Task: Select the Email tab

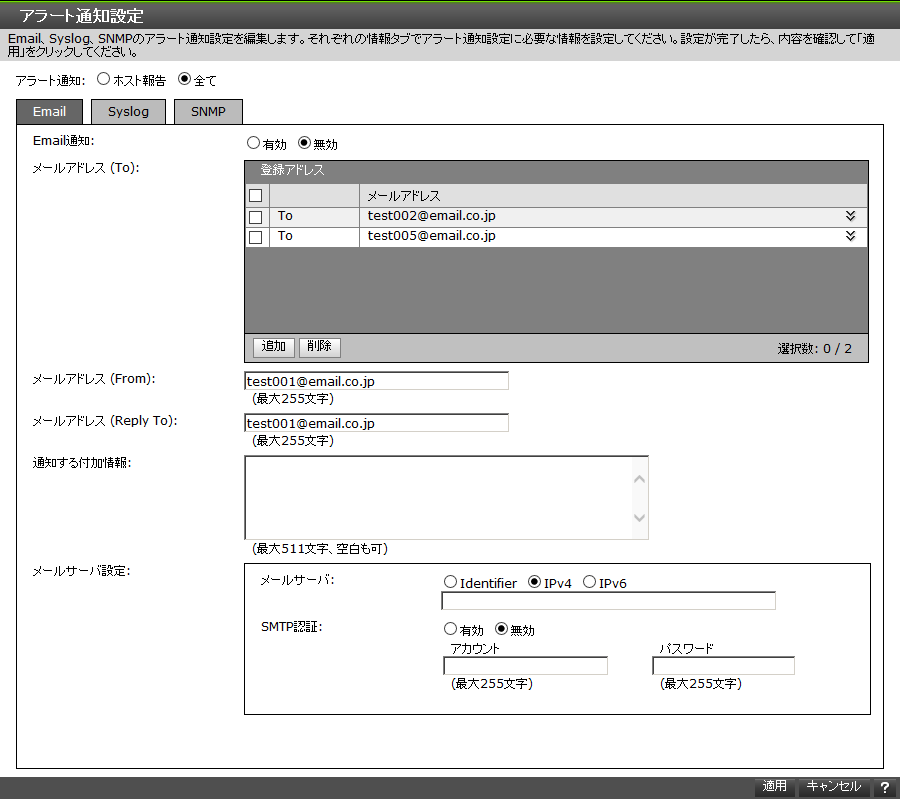Action: [48, 111]
